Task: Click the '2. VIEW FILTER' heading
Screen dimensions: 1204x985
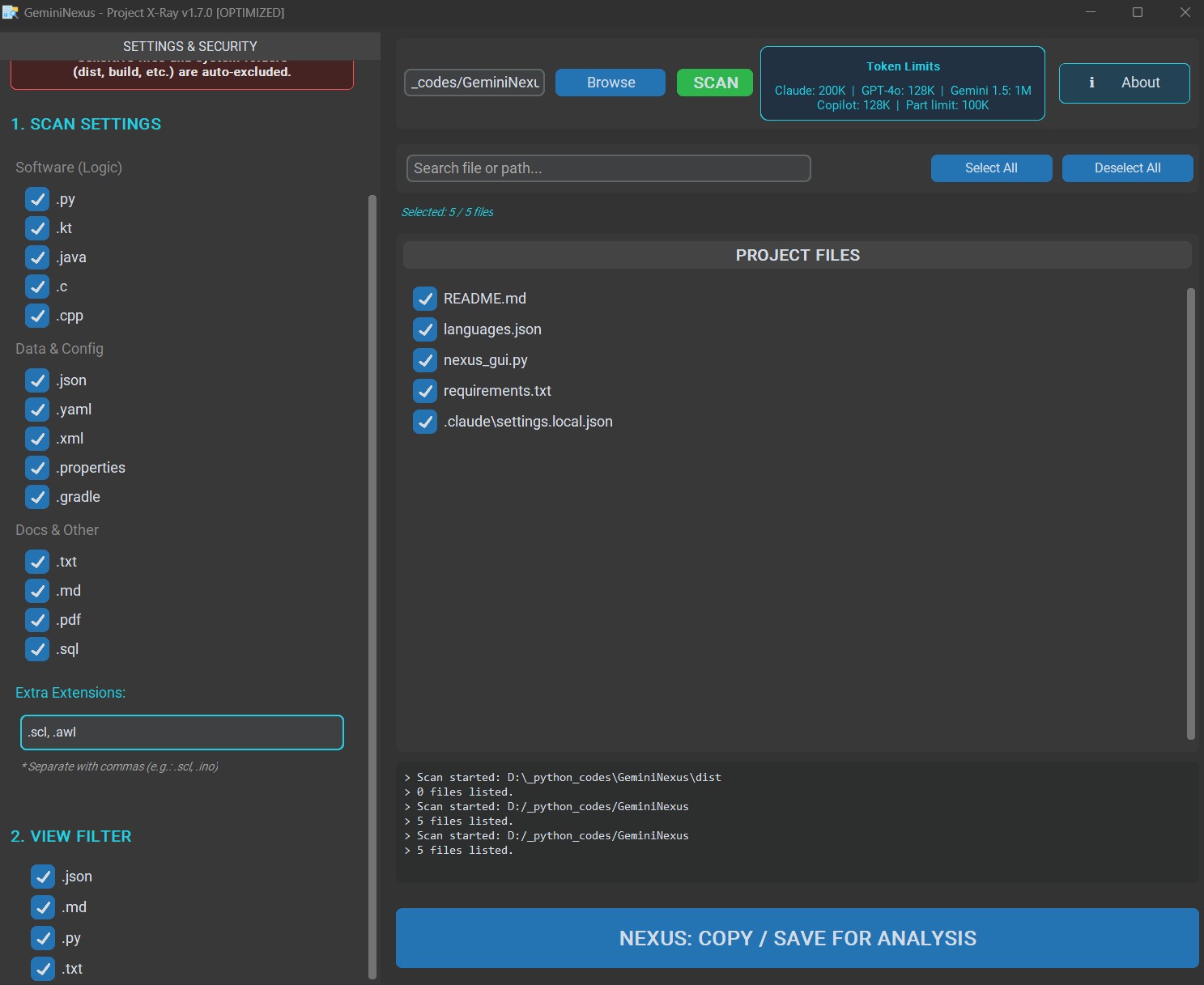Action: coord(71,836)
